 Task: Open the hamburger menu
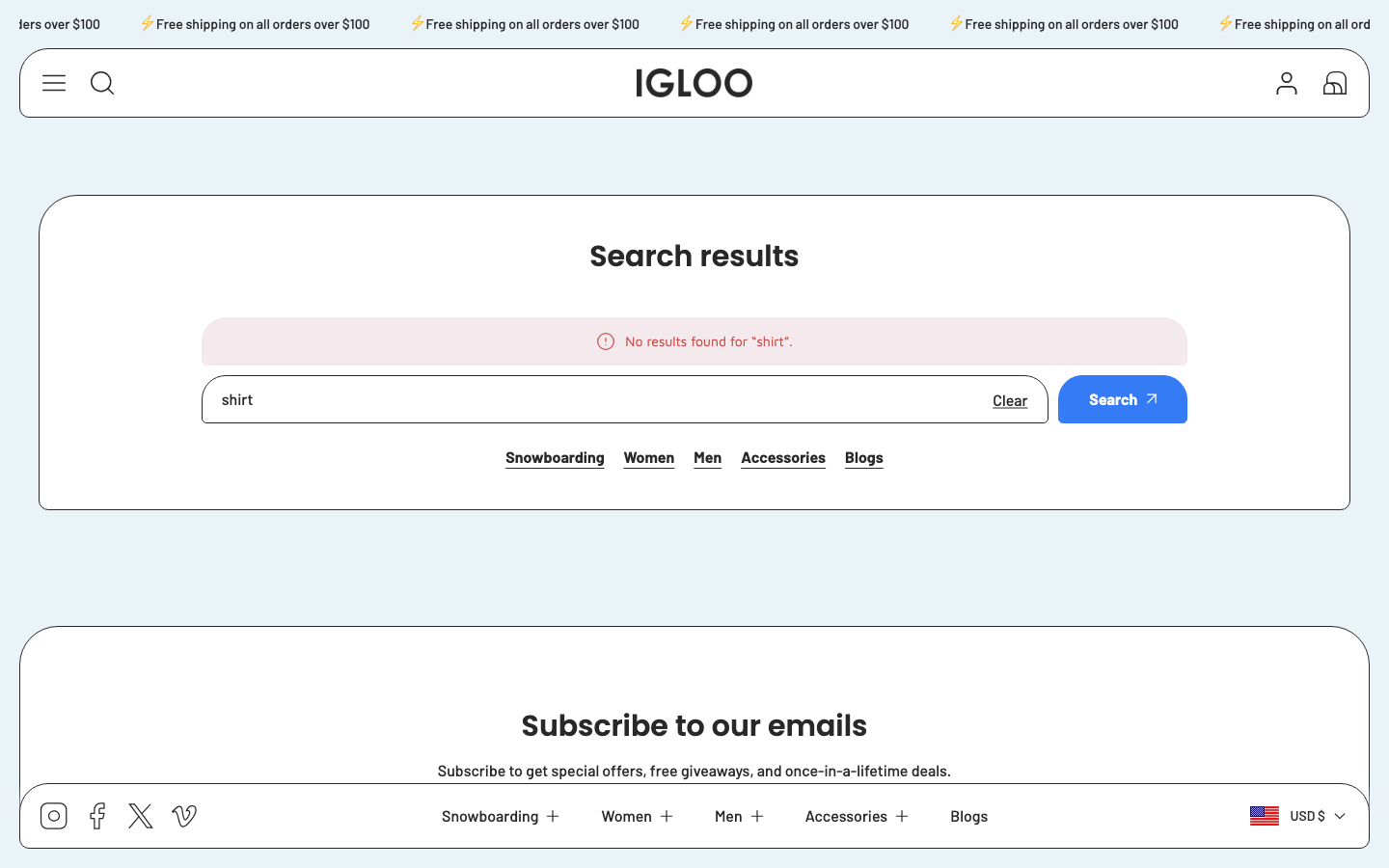click(54, 83)
